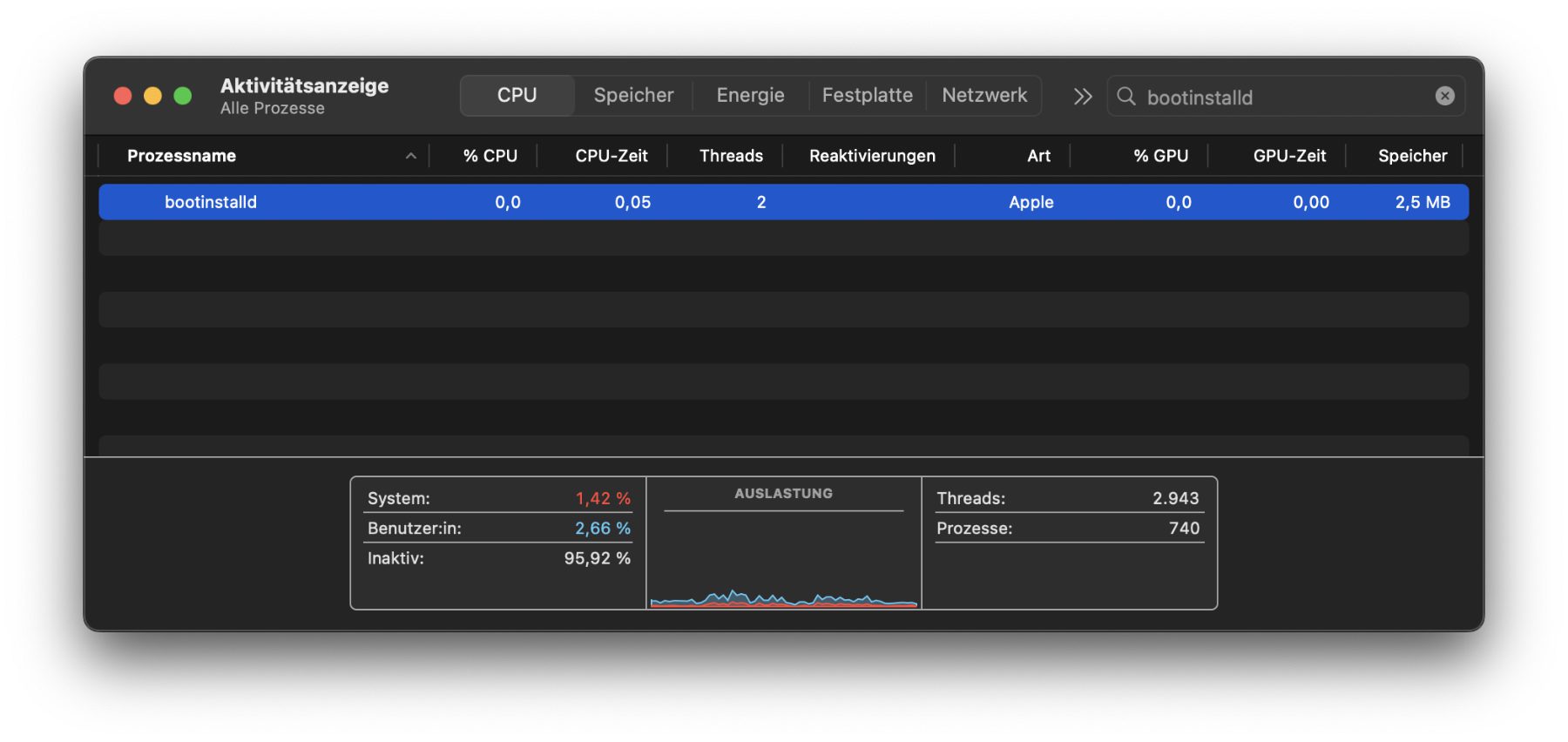Expand the toolbar overflow chevrons
This screenshot has height=742, width=1568.
[x=1082, y=96]
